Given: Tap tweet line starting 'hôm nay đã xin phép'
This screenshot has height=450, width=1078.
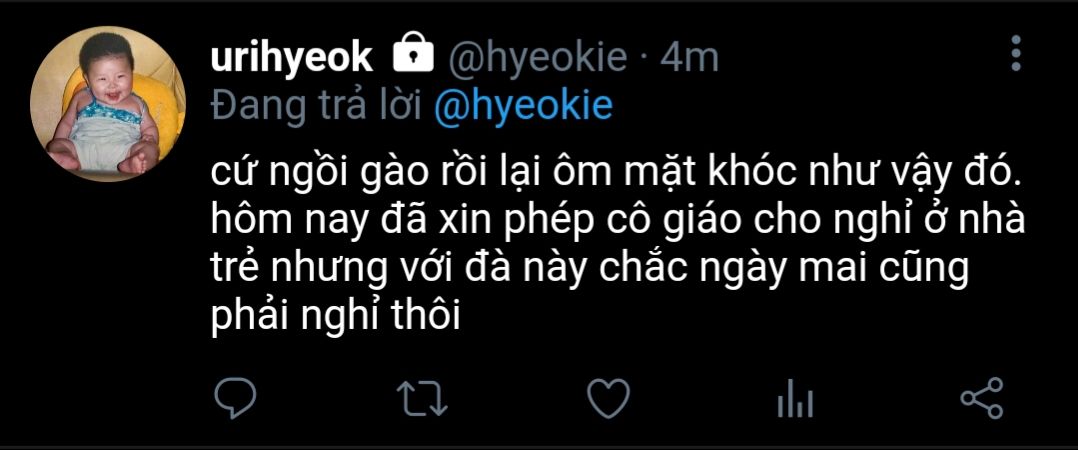Looking at the screenshot, I should pyautogui.click(x=617, y=221).
